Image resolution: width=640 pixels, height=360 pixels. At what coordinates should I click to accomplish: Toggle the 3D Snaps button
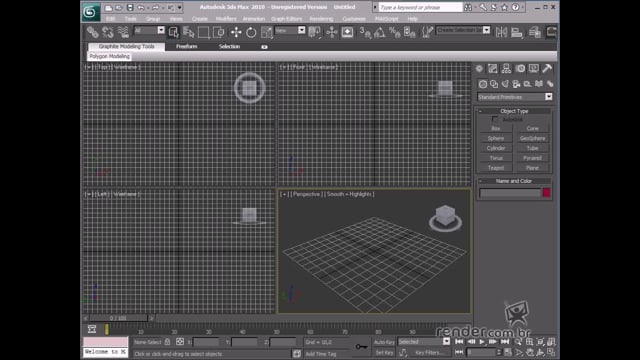(364, 32)
